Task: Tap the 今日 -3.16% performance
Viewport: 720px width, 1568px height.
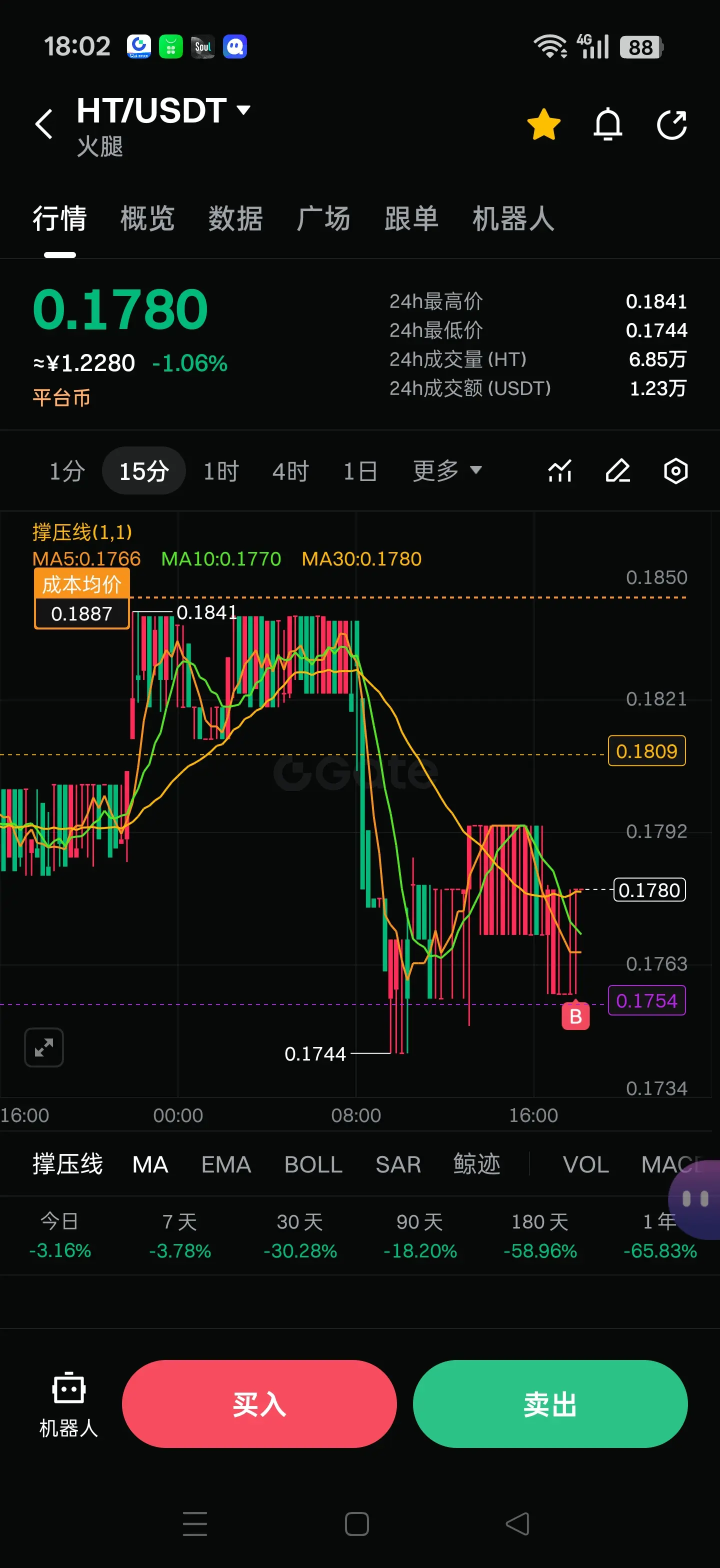Action: pos(59,1235)
